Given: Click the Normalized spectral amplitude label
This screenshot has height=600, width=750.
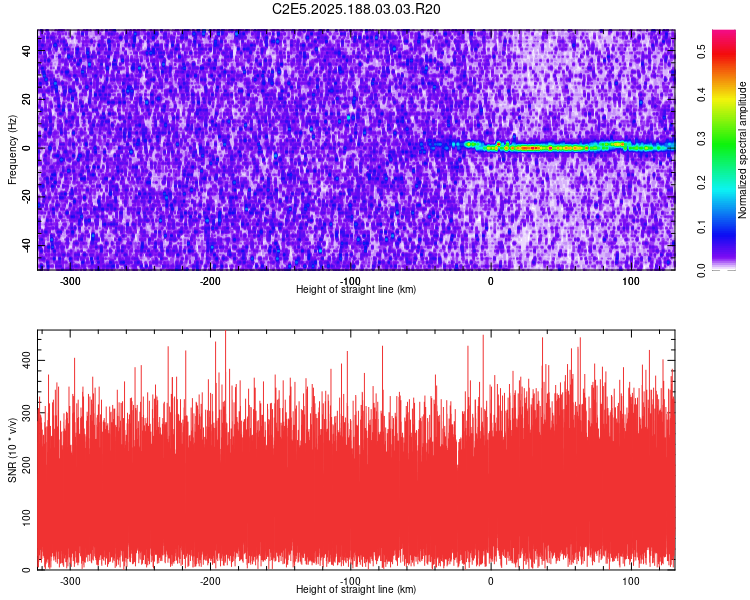Looking at the screenshot, I should click(742, 150).
